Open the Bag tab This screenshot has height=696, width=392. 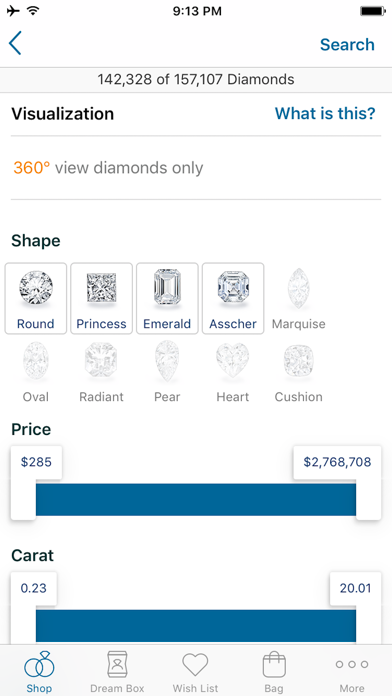pos(274,671)
